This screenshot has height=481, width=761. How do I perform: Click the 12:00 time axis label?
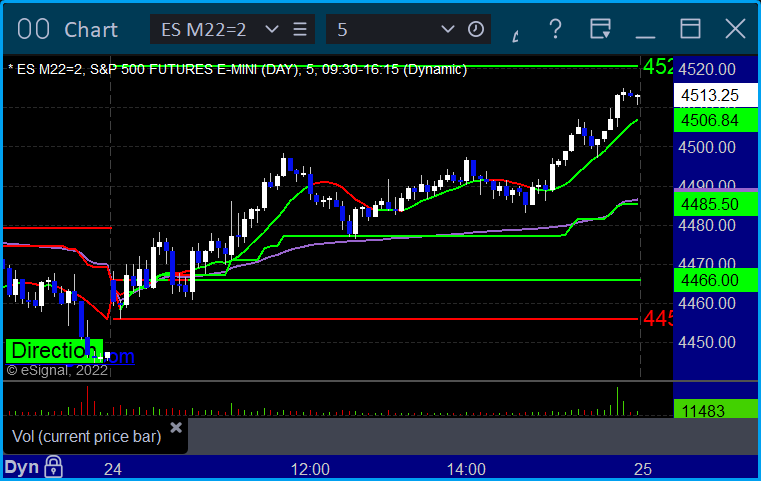(310, 469)
